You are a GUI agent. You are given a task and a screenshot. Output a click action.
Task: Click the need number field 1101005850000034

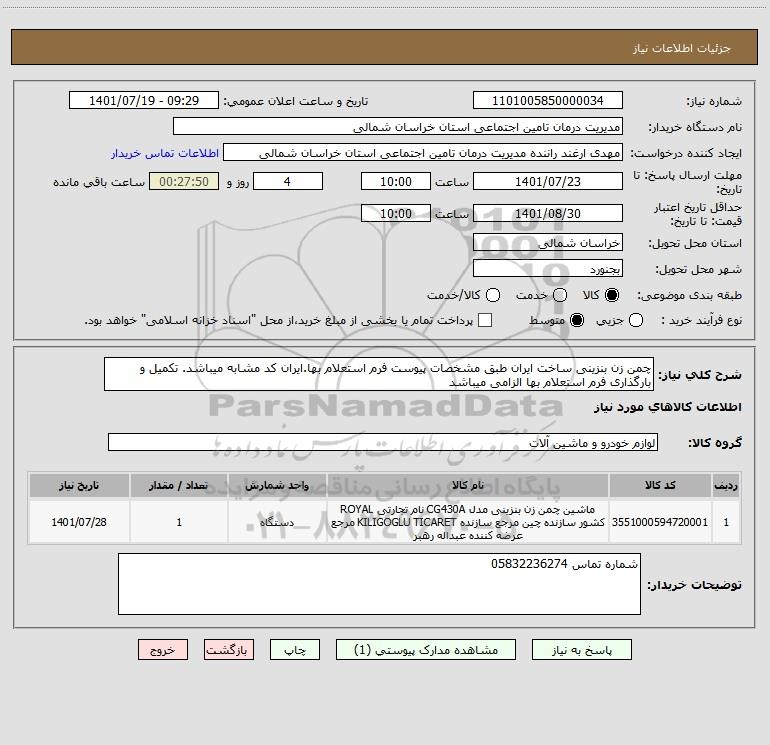pos(548,101)
